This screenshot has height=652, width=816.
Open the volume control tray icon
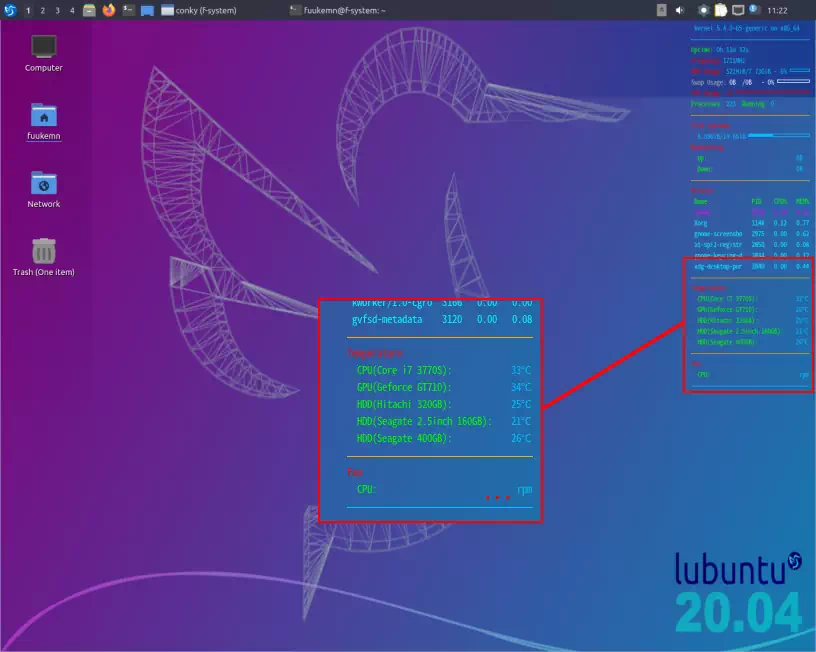point(680,10)
